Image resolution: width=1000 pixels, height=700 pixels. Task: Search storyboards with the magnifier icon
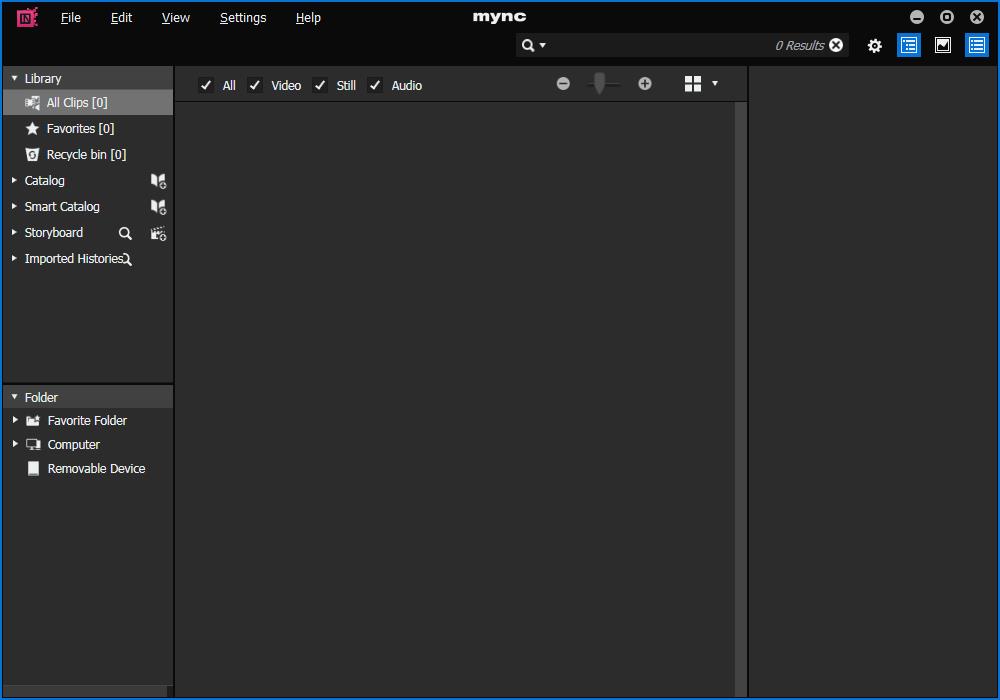click(x=125, y=233)
